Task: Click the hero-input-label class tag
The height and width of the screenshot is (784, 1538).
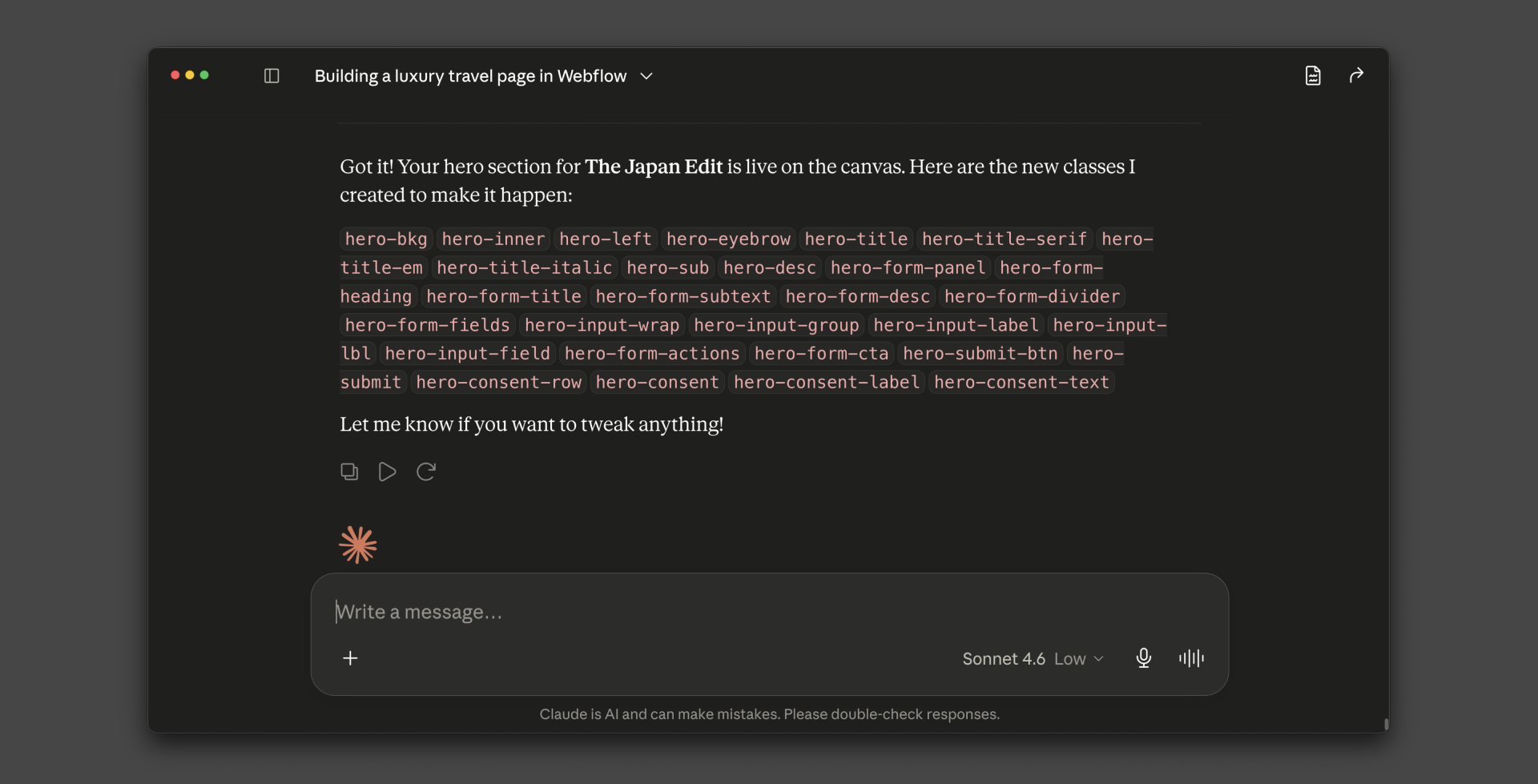Action: (956, 326)
